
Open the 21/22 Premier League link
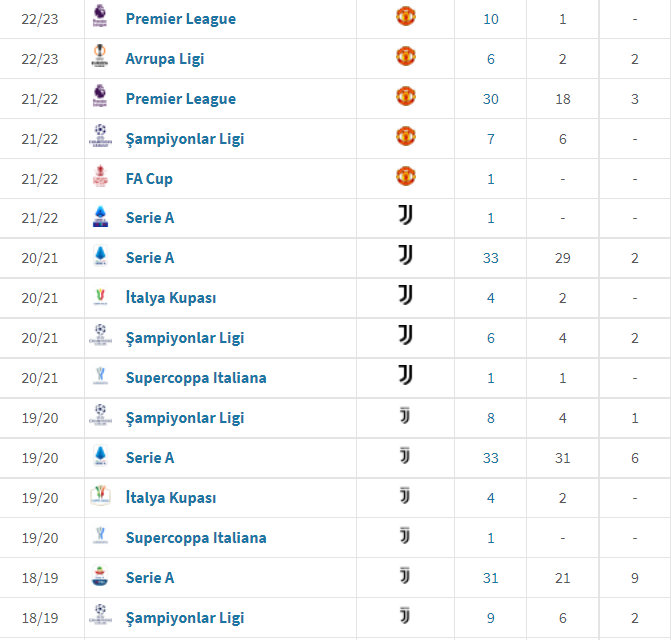click(181, 98)
